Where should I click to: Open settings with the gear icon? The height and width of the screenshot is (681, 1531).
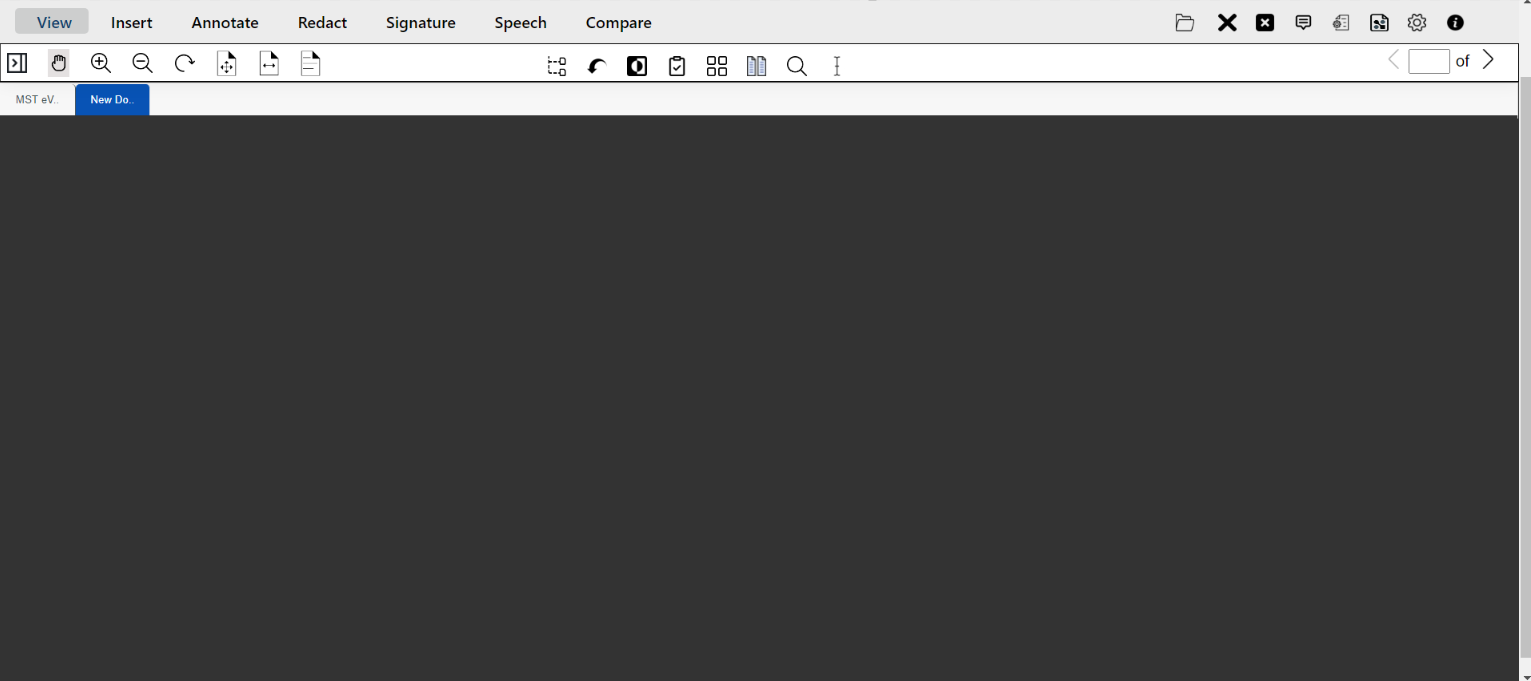(x=1417, y=22)
